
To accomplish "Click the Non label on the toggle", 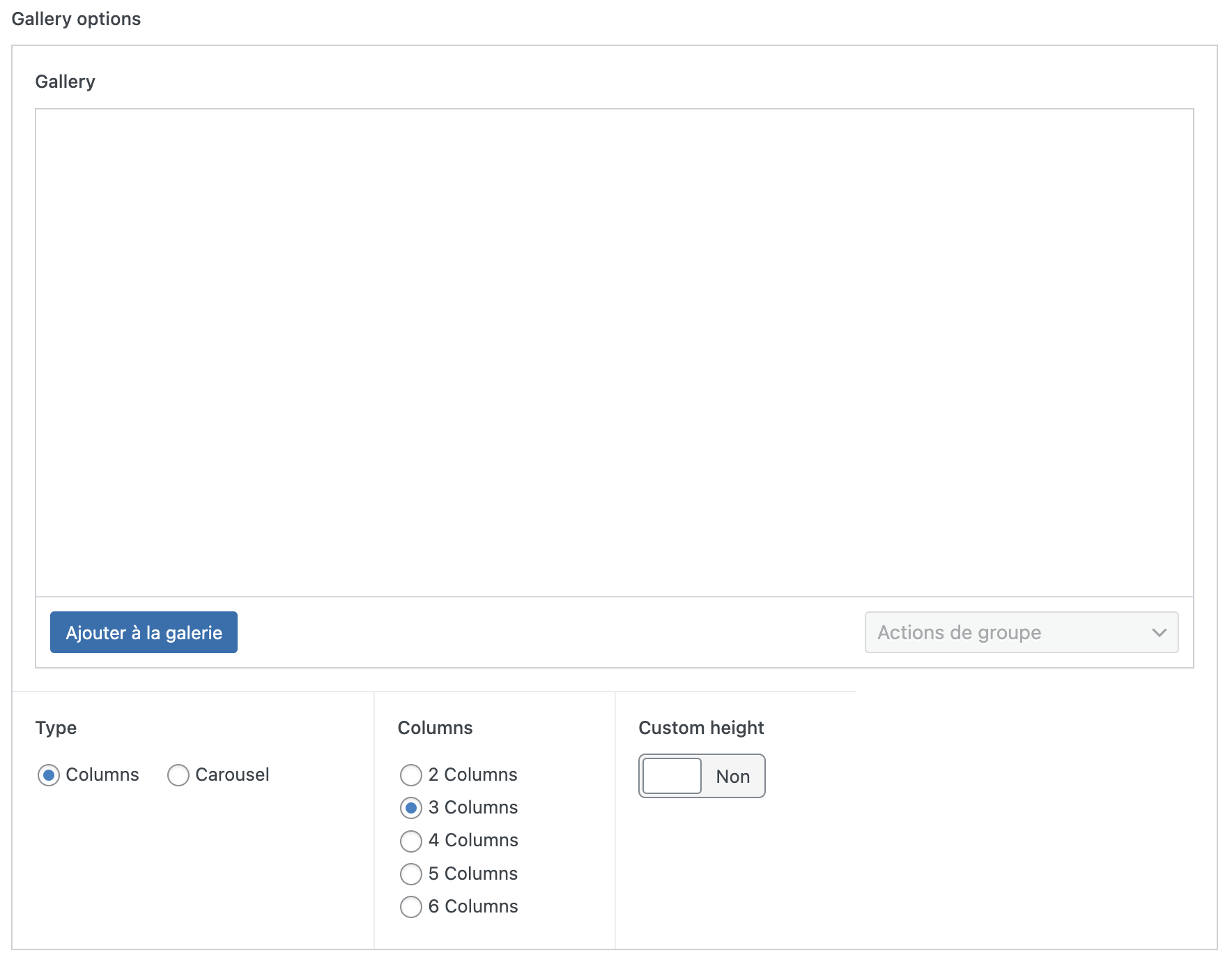I will click(x=732, y=777).
